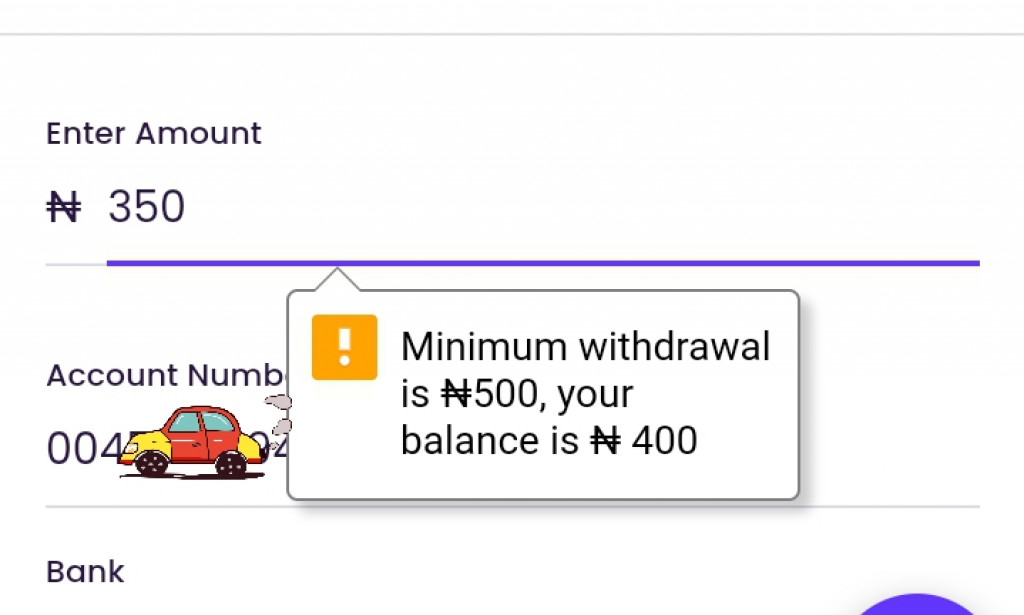Image resolution: width=1024 pixels, height=615 pixels.
Task: Click the Enter Amount label
Action: tap(153, 133)
